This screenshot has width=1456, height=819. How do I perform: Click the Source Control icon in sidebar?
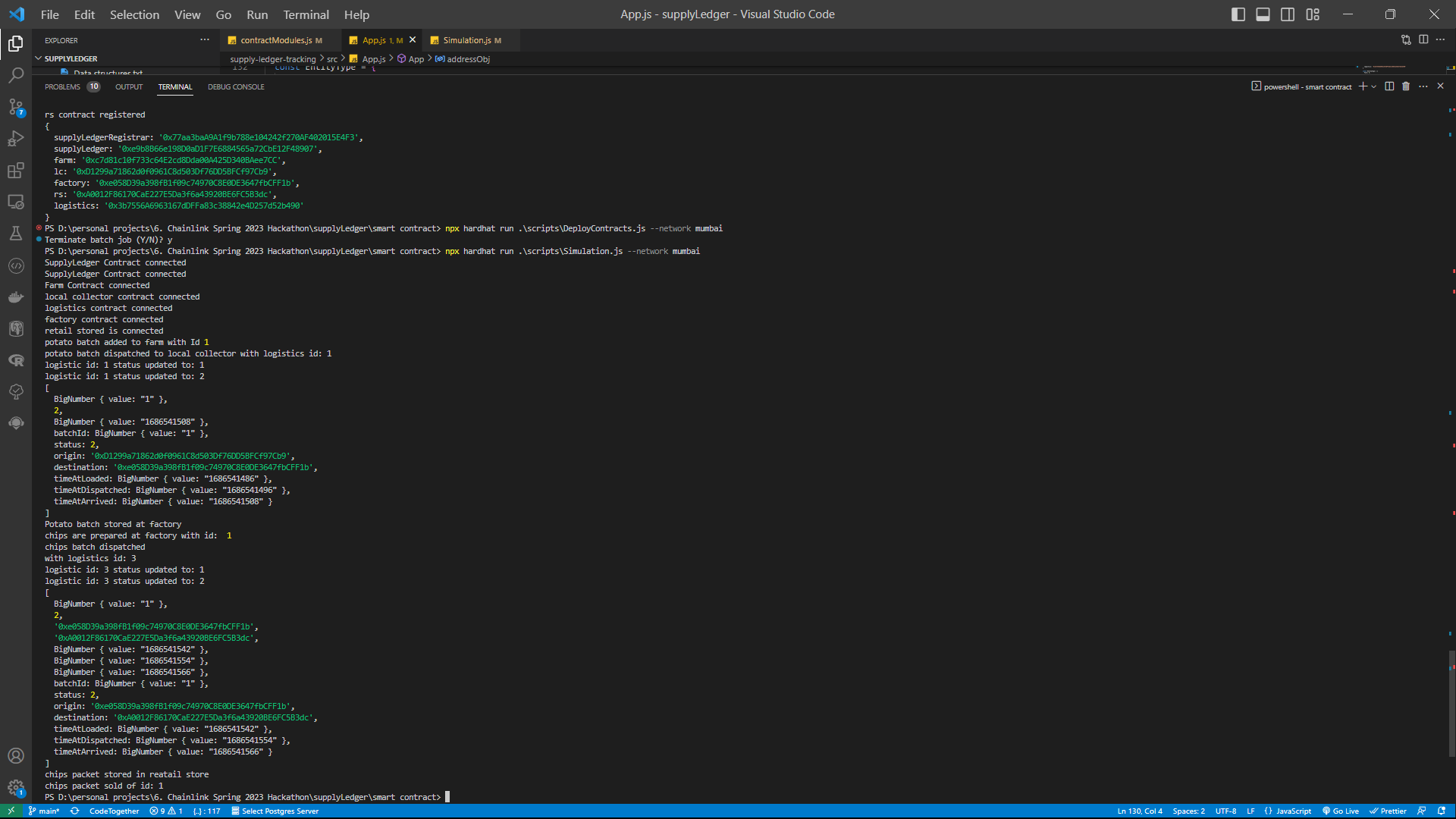15,108
